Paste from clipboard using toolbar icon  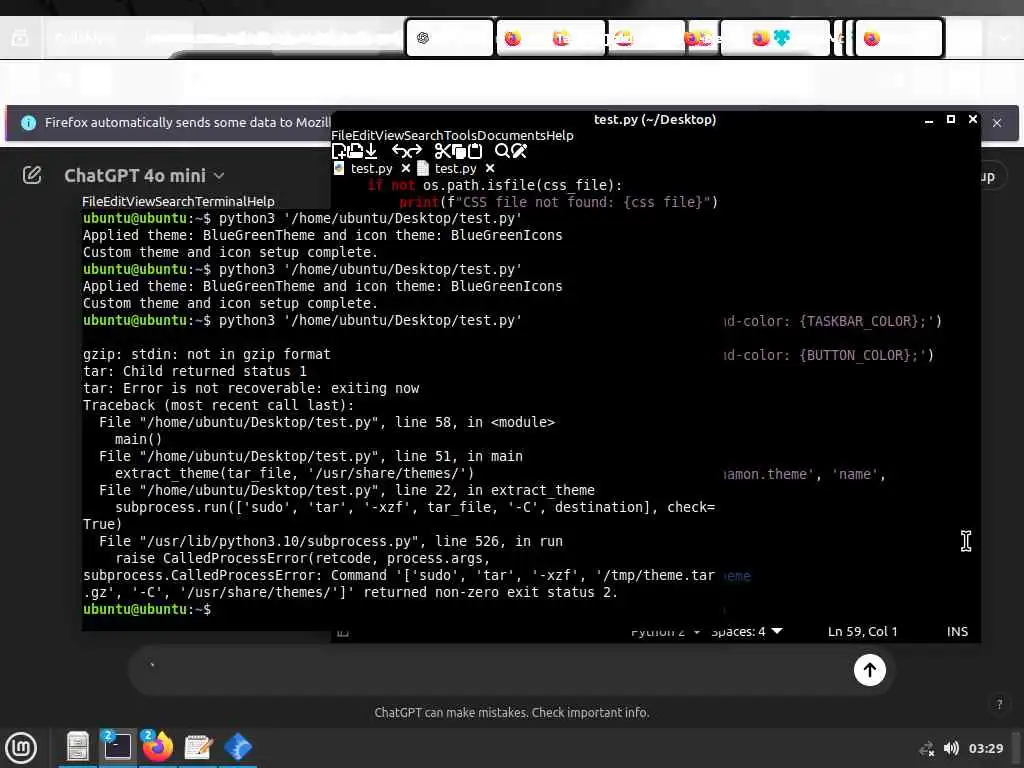[475, 152]
